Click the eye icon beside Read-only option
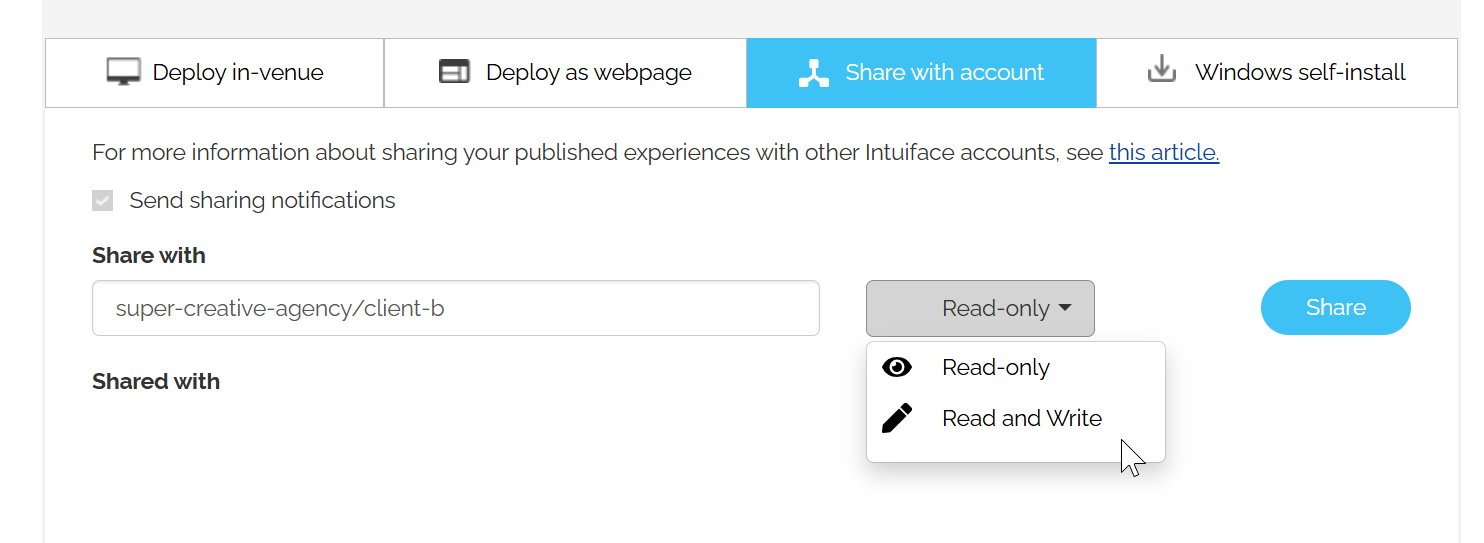This screenshot has height=543, width=1484. pyautogui.click(x=897, y=367)
